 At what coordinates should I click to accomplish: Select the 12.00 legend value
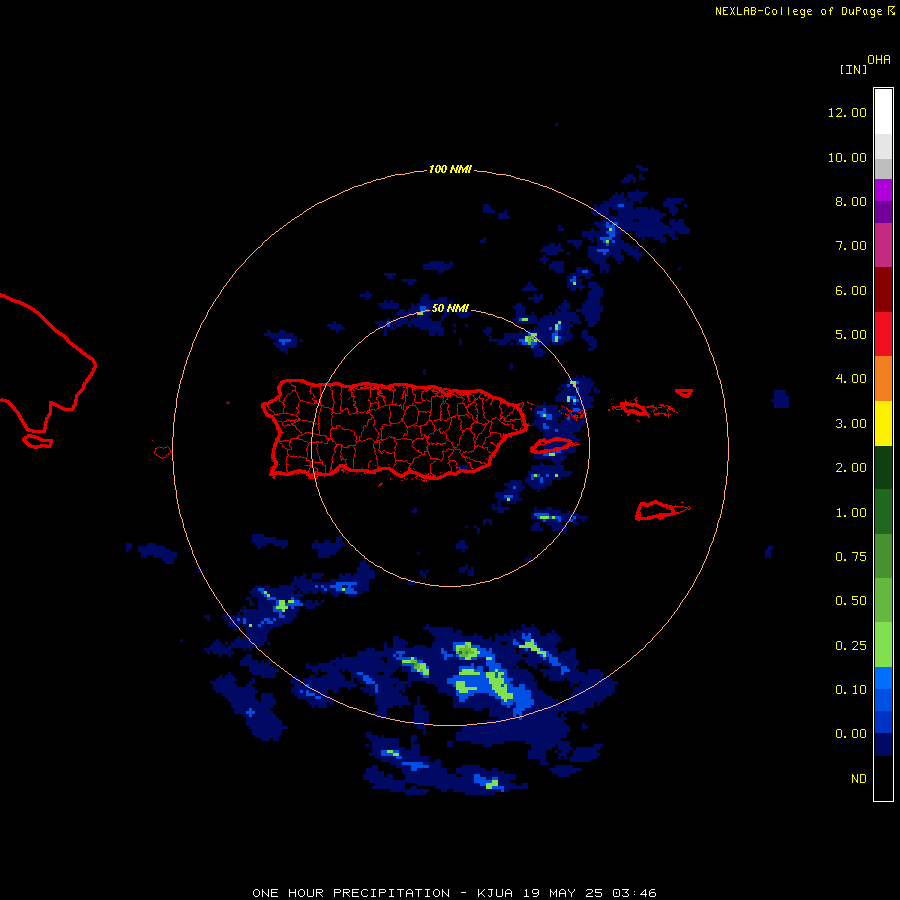pyautogui.click(x=847, y=112)
